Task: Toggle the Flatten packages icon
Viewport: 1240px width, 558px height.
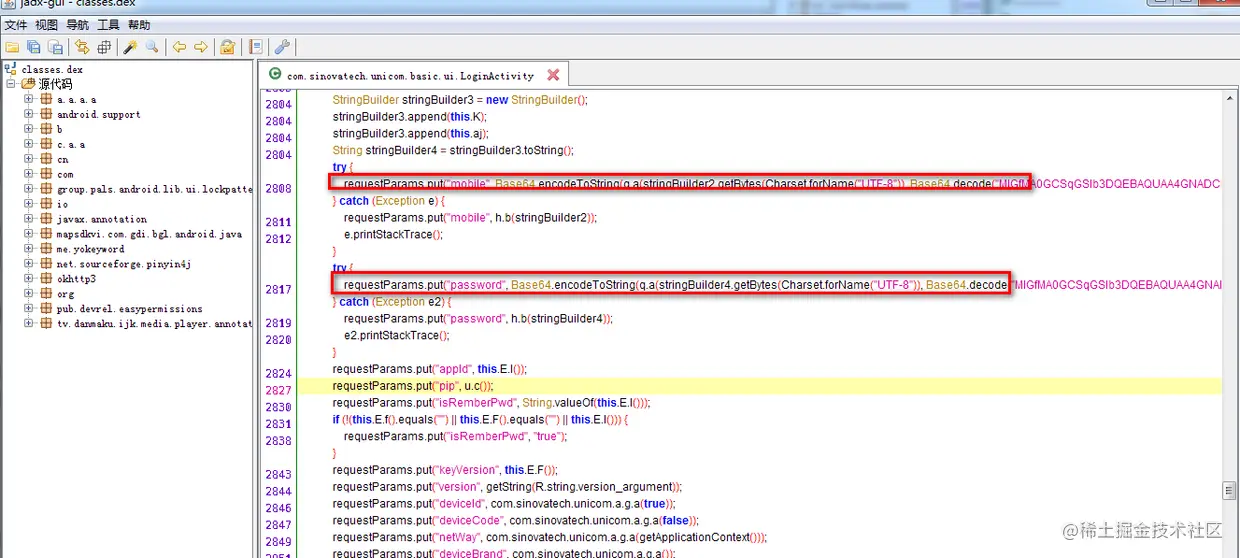Action: [x=104, y=47]
